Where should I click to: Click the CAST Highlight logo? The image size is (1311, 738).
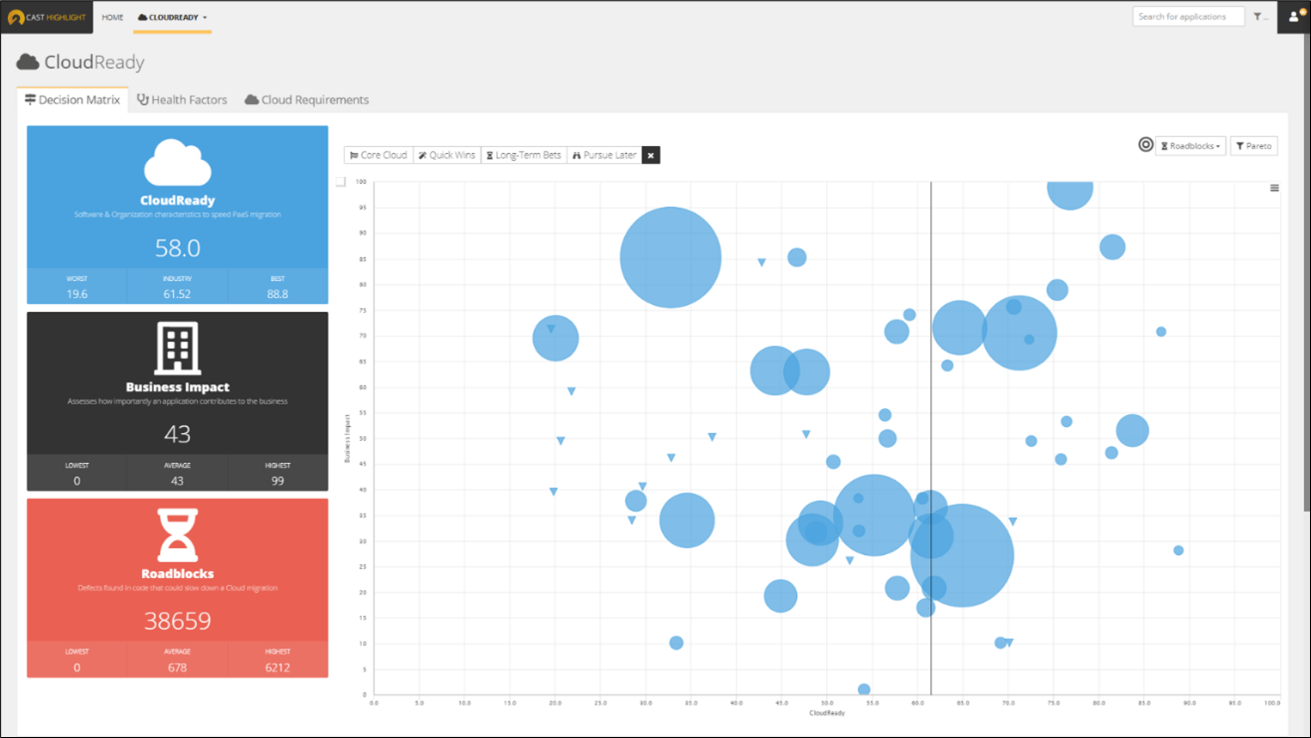pos(47,17)
